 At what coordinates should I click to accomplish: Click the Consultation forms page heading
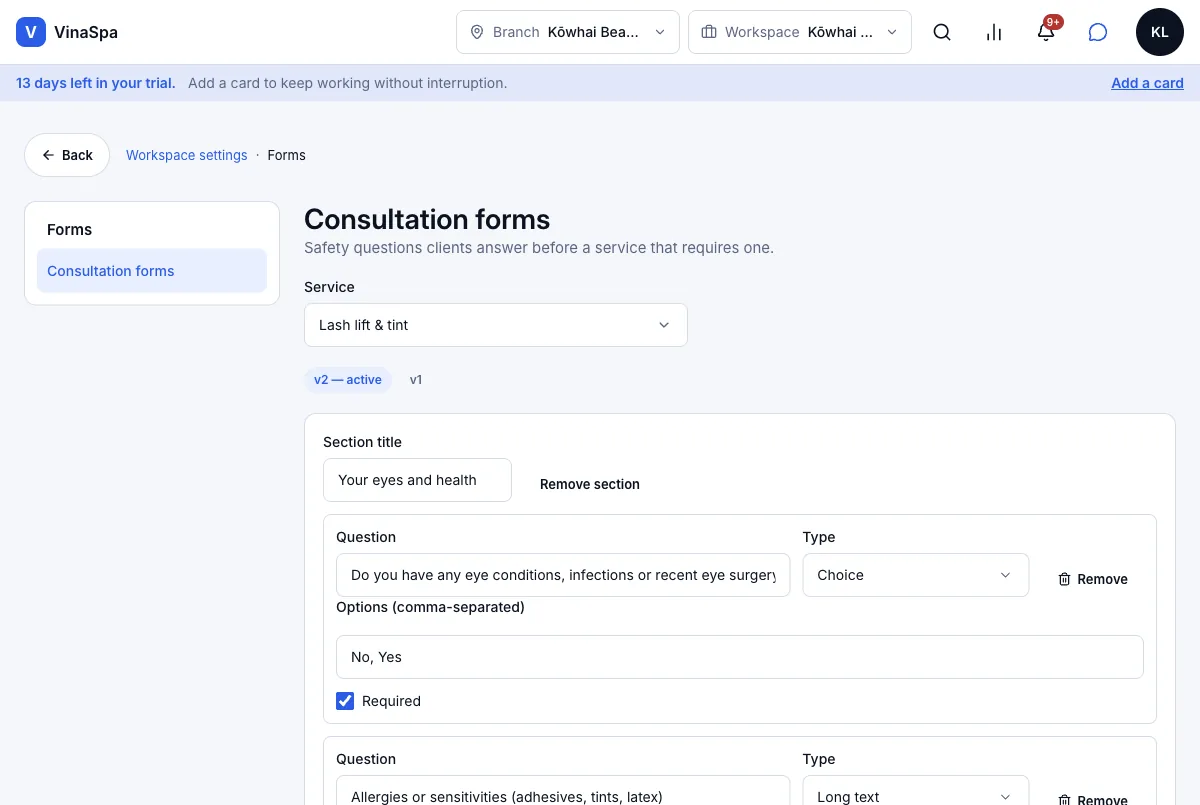[427, 219]
